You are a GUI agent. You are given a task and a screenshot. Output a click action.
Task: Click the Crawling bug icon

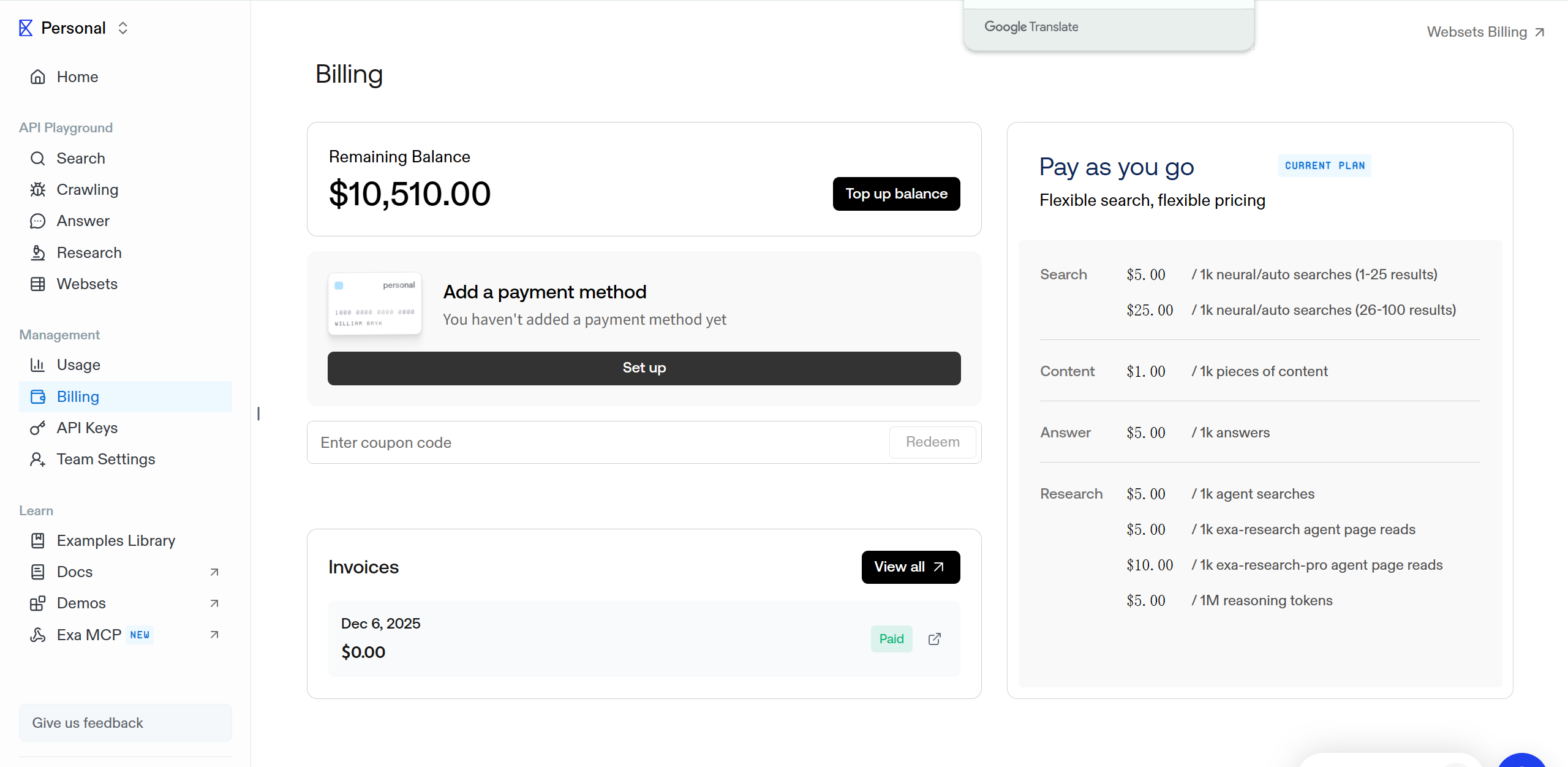[38, 190]
